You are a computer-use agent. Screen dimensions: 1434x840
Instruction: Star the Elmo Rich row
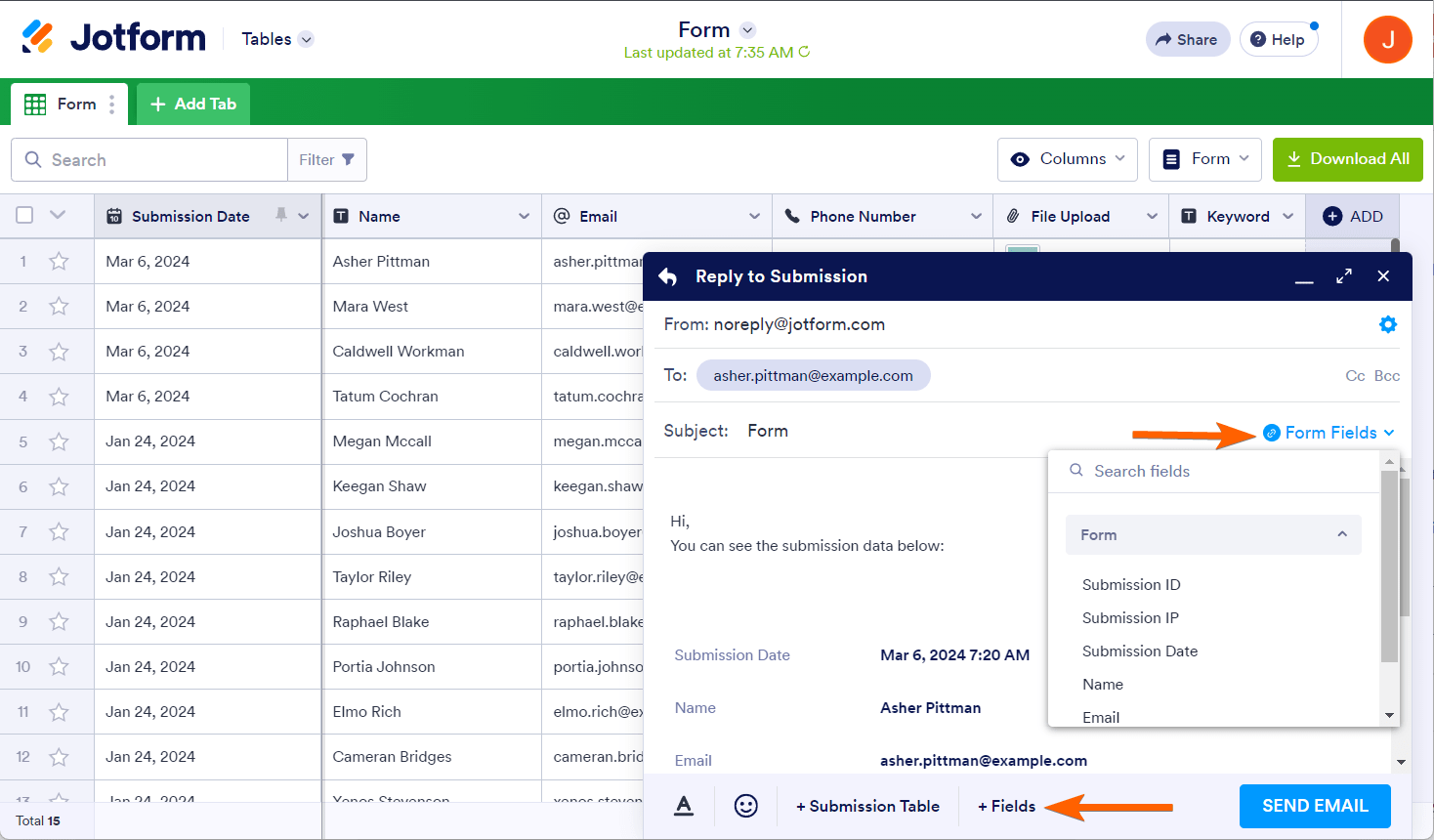[60, 711]
